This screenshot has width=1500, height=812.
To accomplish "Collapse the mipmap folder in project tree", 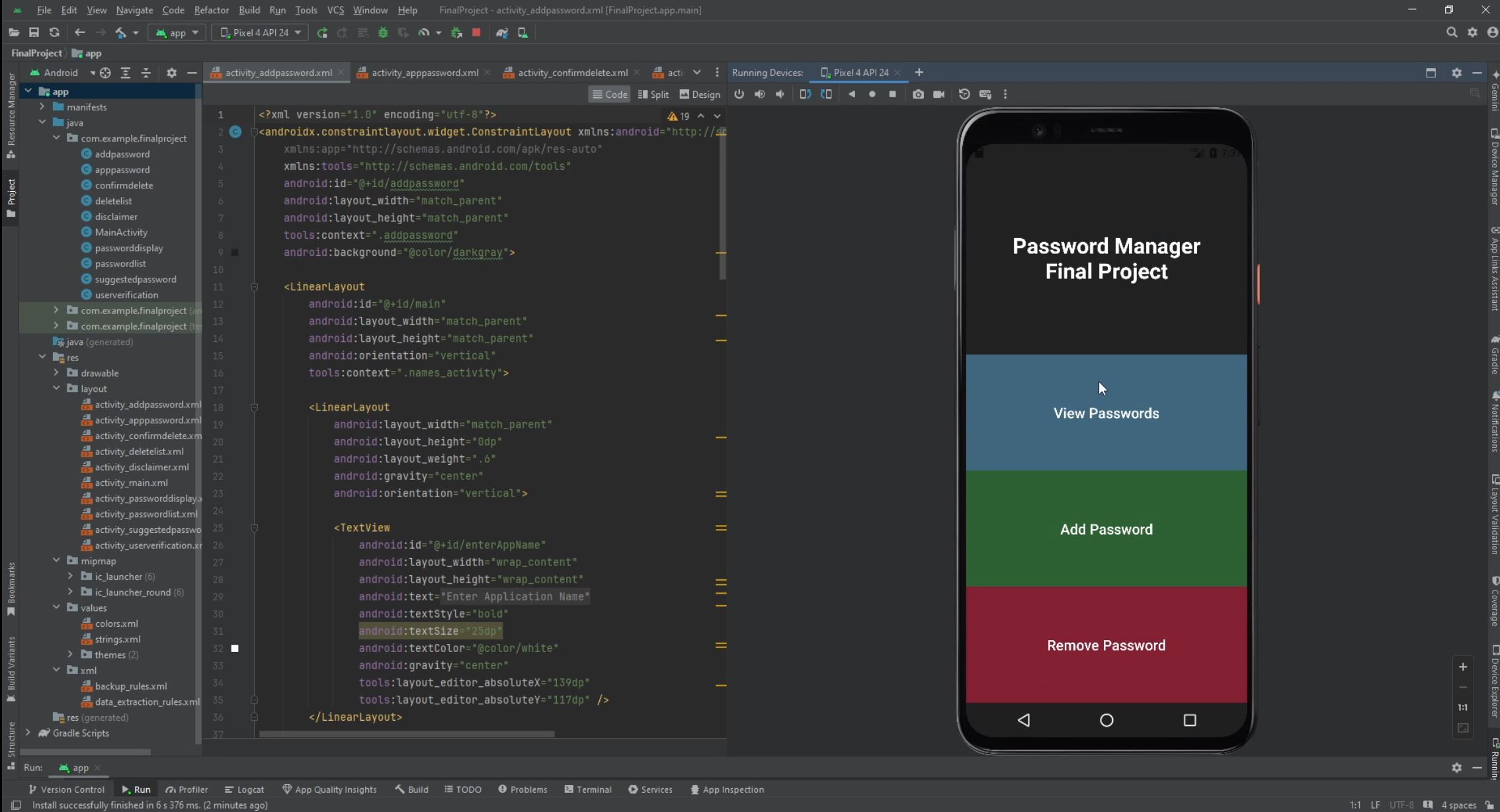I will pyautogui.click(x=56, y=561).
